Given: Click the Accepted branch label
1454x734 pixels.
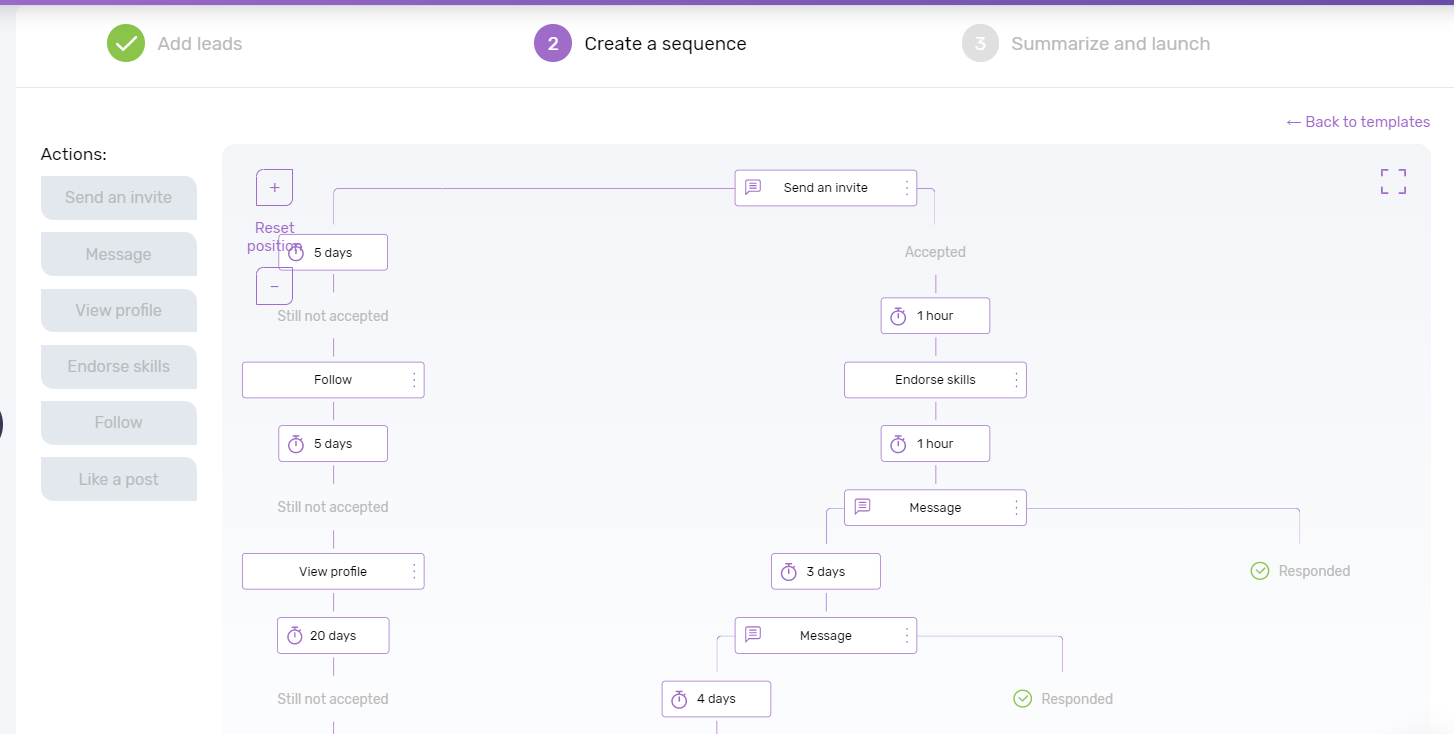Looking at the screenshot, I should (x=935, y=252).
